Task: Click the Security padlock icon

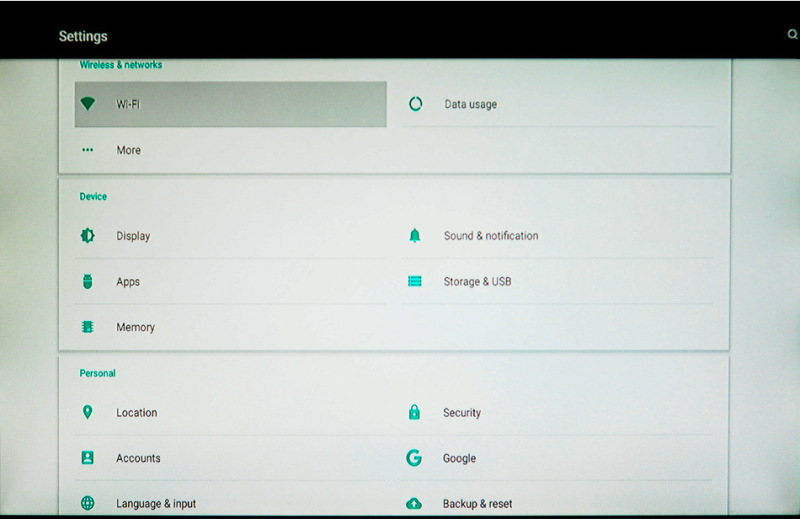Action: pos(414,412)
